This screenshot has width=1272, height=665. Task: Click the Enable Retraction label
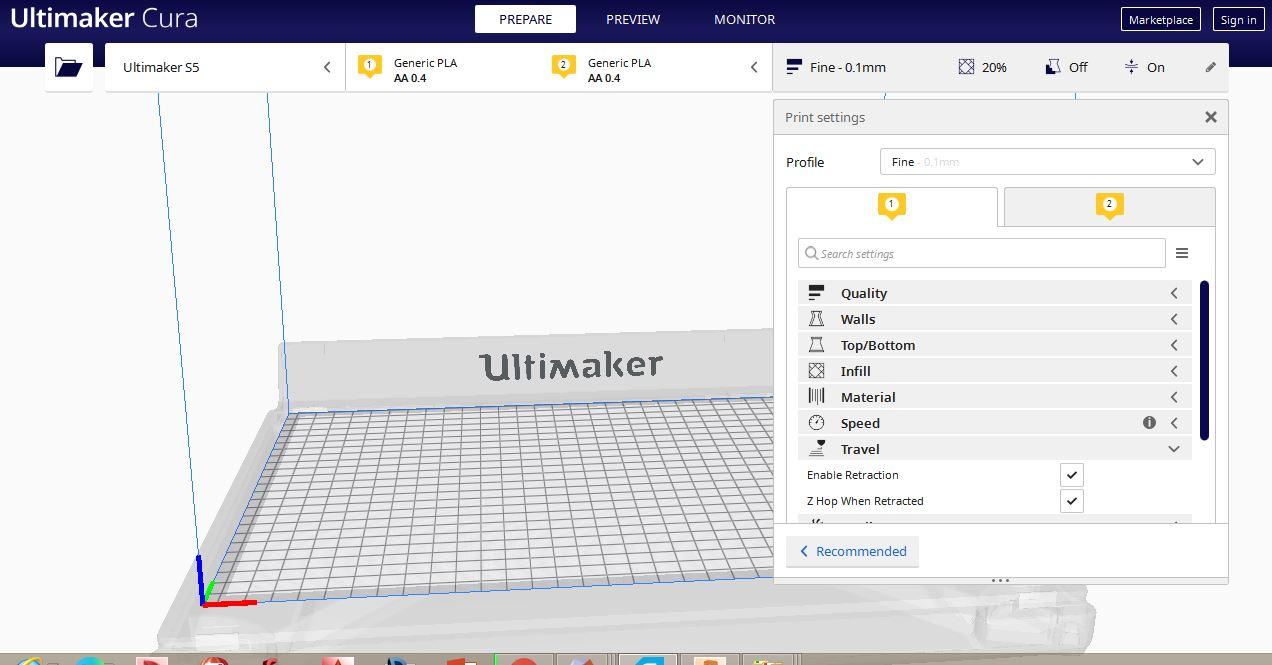click(x=853, y=475)
